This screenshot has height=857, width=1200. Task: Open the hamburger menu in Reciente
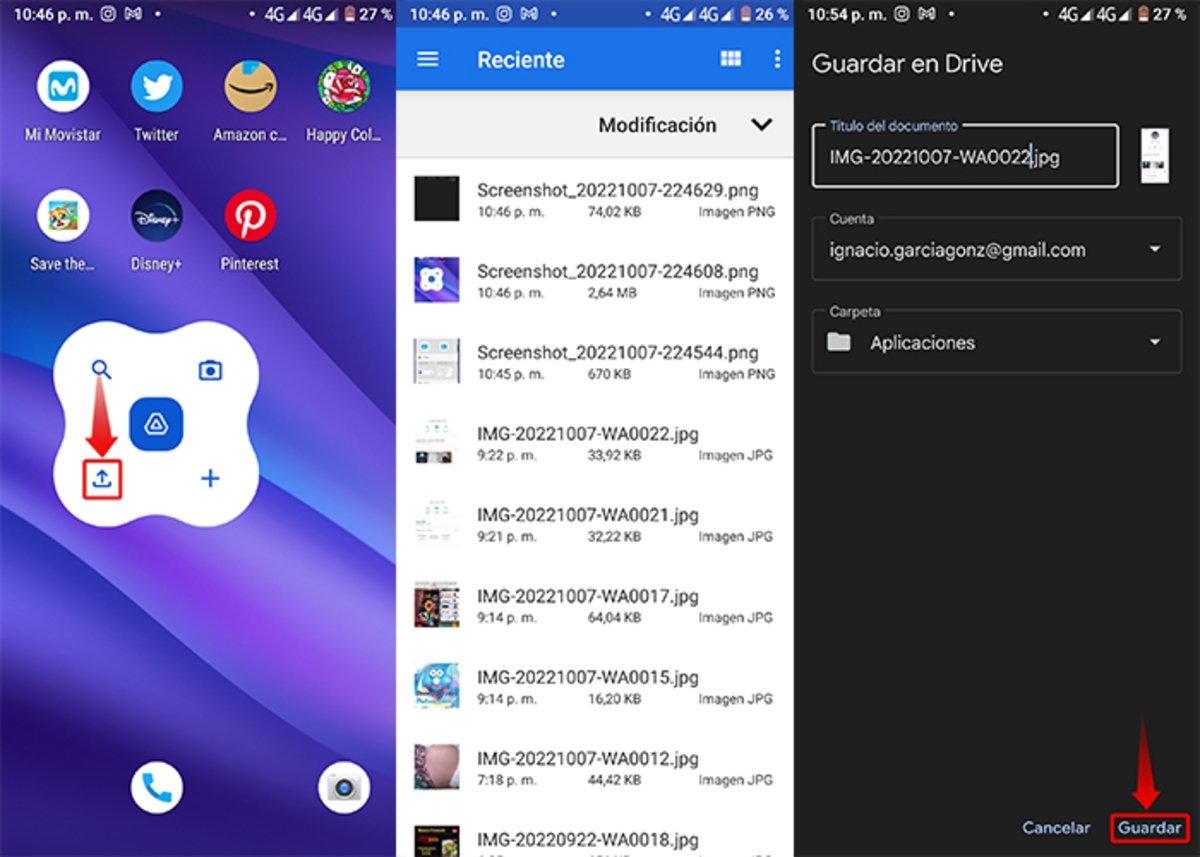click(428, 59)
